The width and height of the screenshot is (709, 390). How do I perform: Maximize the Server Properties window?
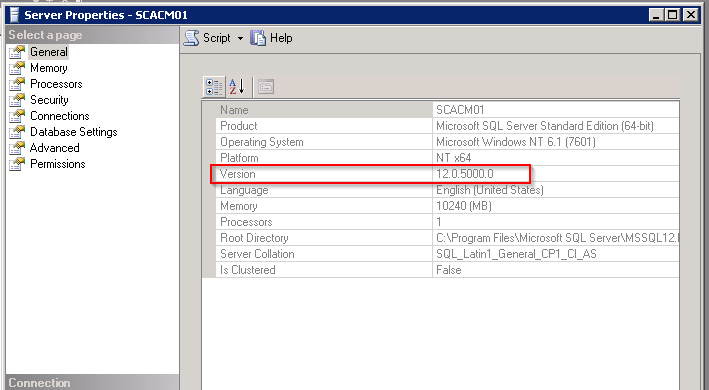(x=673, y=15)
